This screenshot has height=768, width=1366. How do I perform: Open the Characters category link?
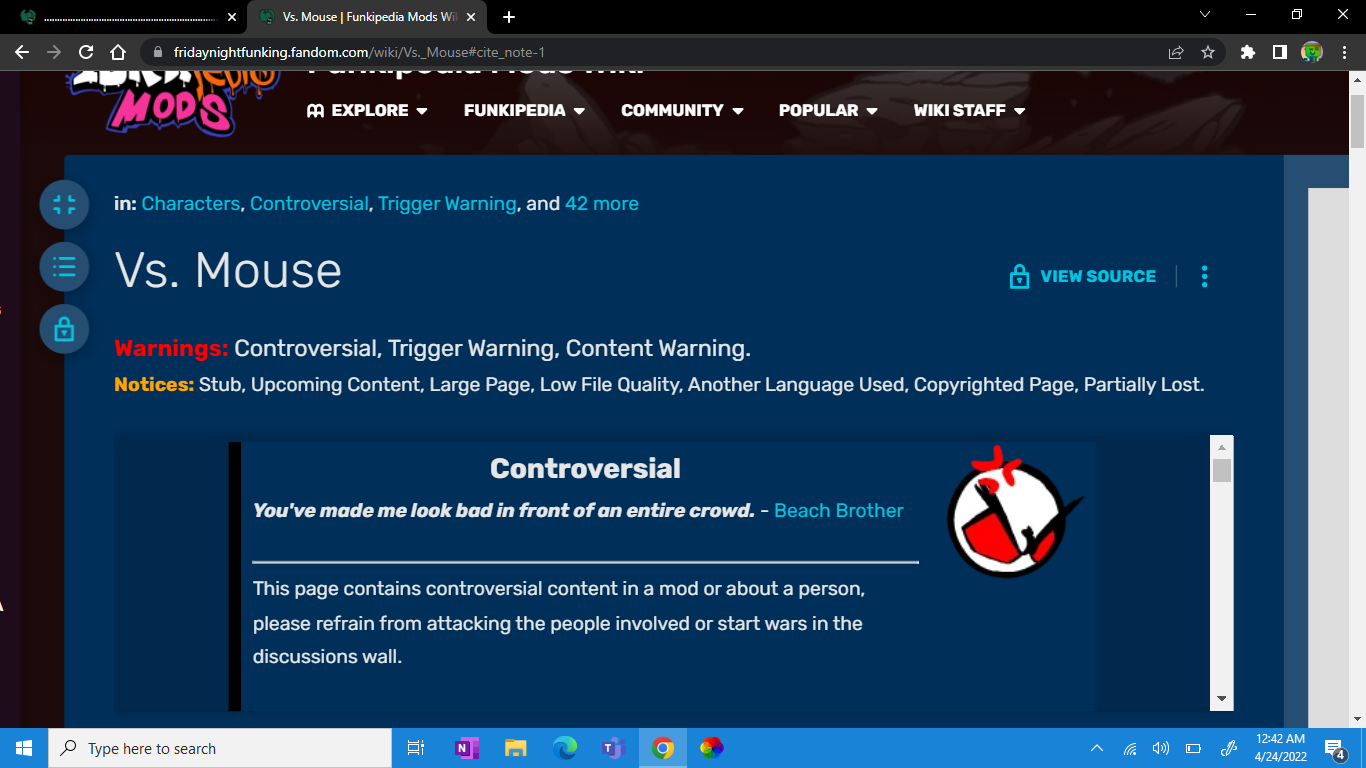(191, 204)
